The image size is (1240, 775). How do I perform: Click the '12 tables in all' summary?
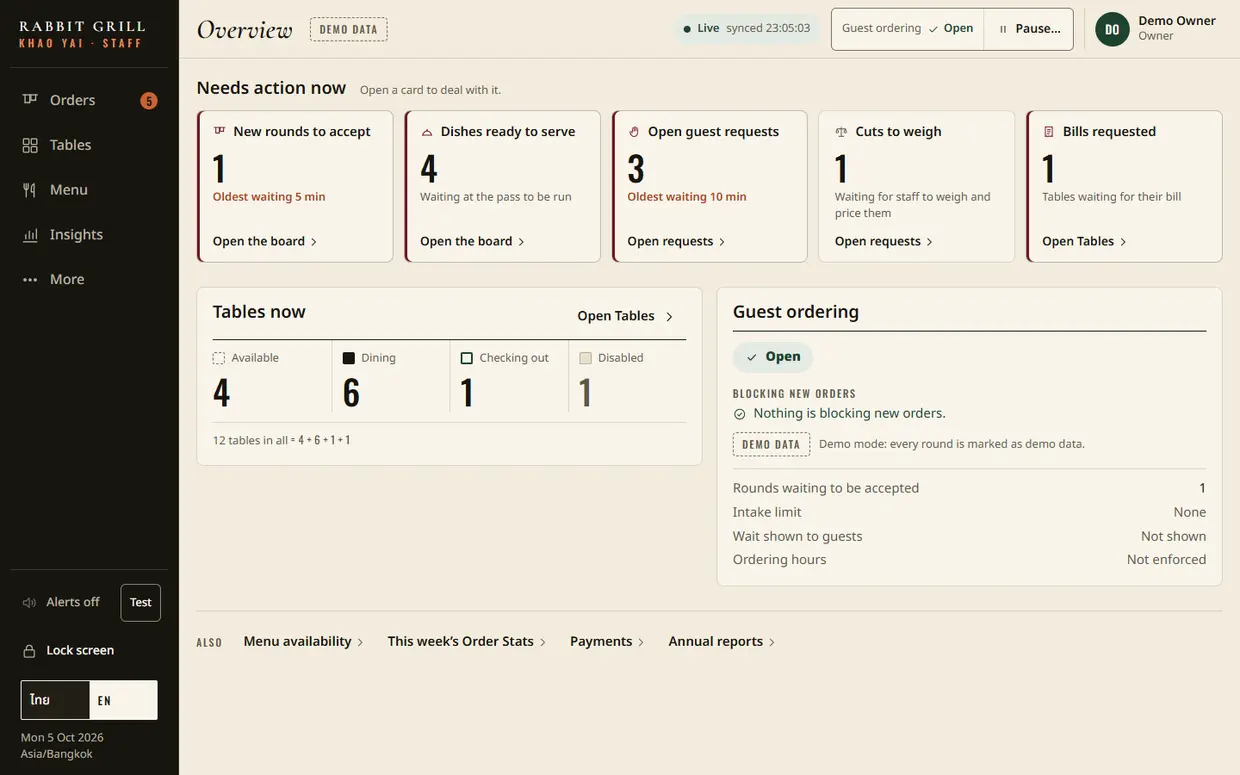281,440
